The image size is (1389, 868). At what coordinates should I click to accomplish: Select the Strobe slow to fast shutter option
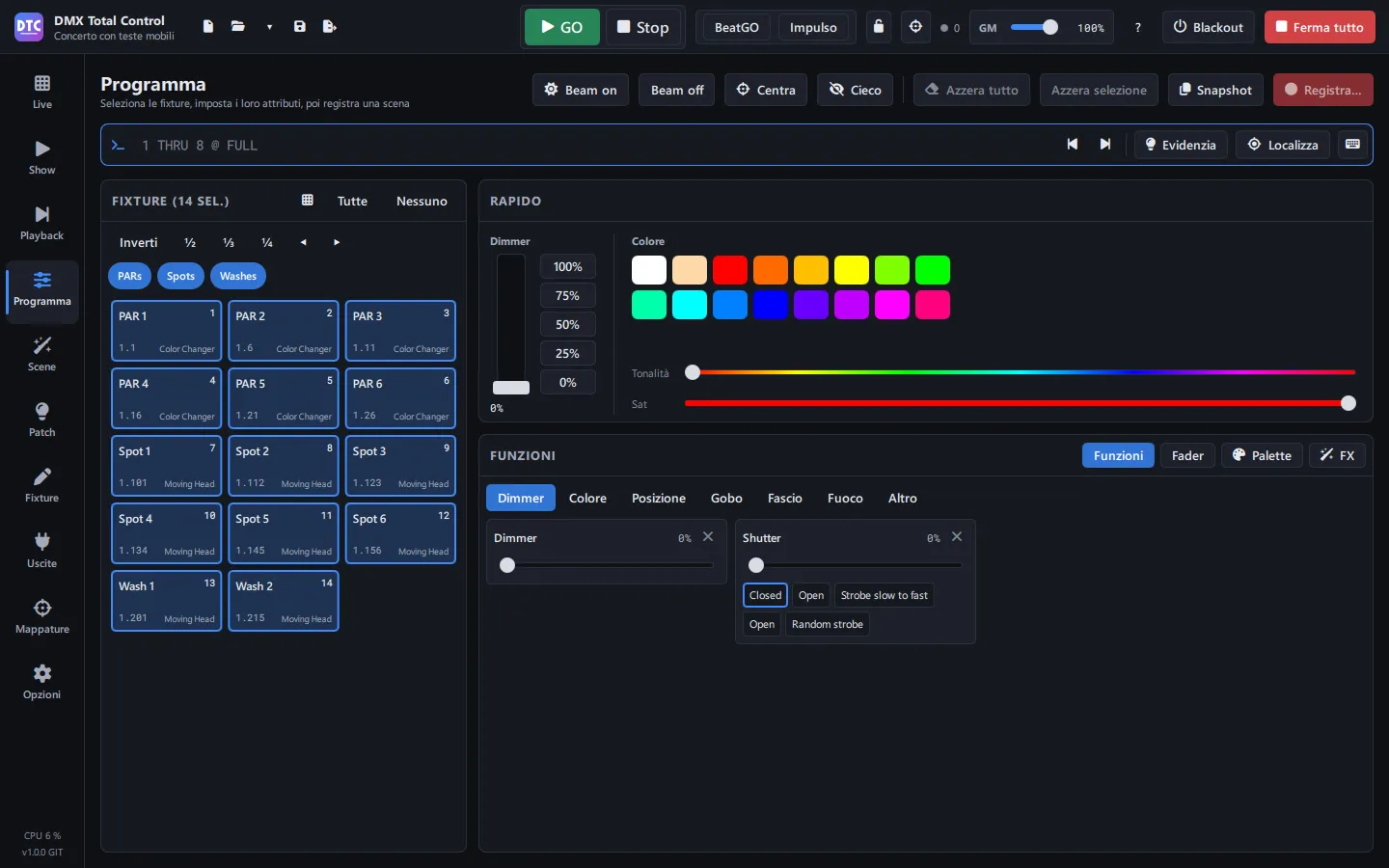[x=884, y=595]
